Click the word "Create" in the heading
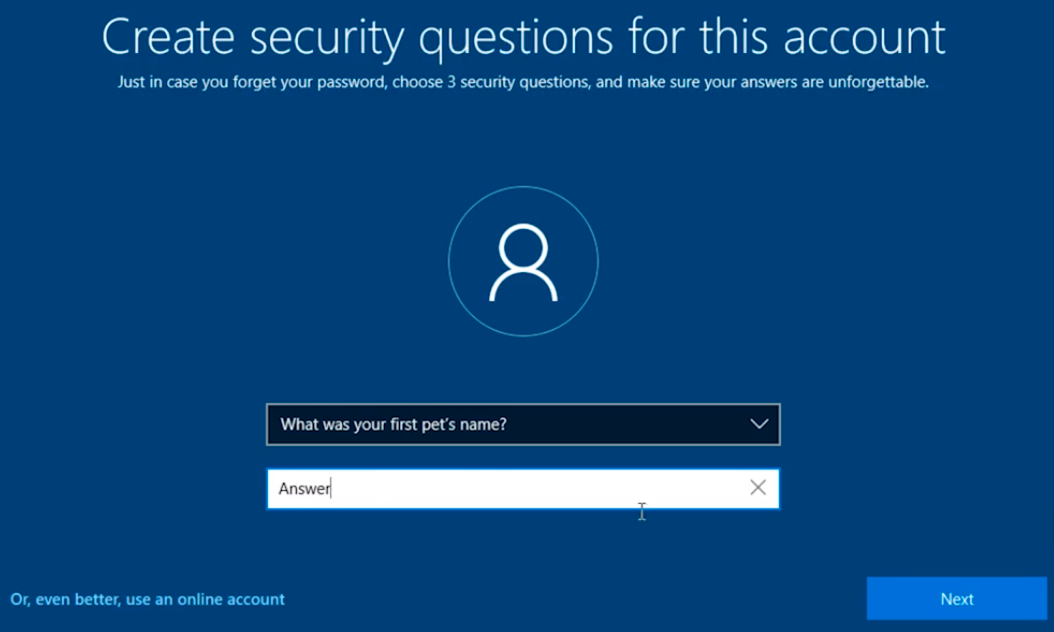 pyautogui.click(x=169, y=38)
